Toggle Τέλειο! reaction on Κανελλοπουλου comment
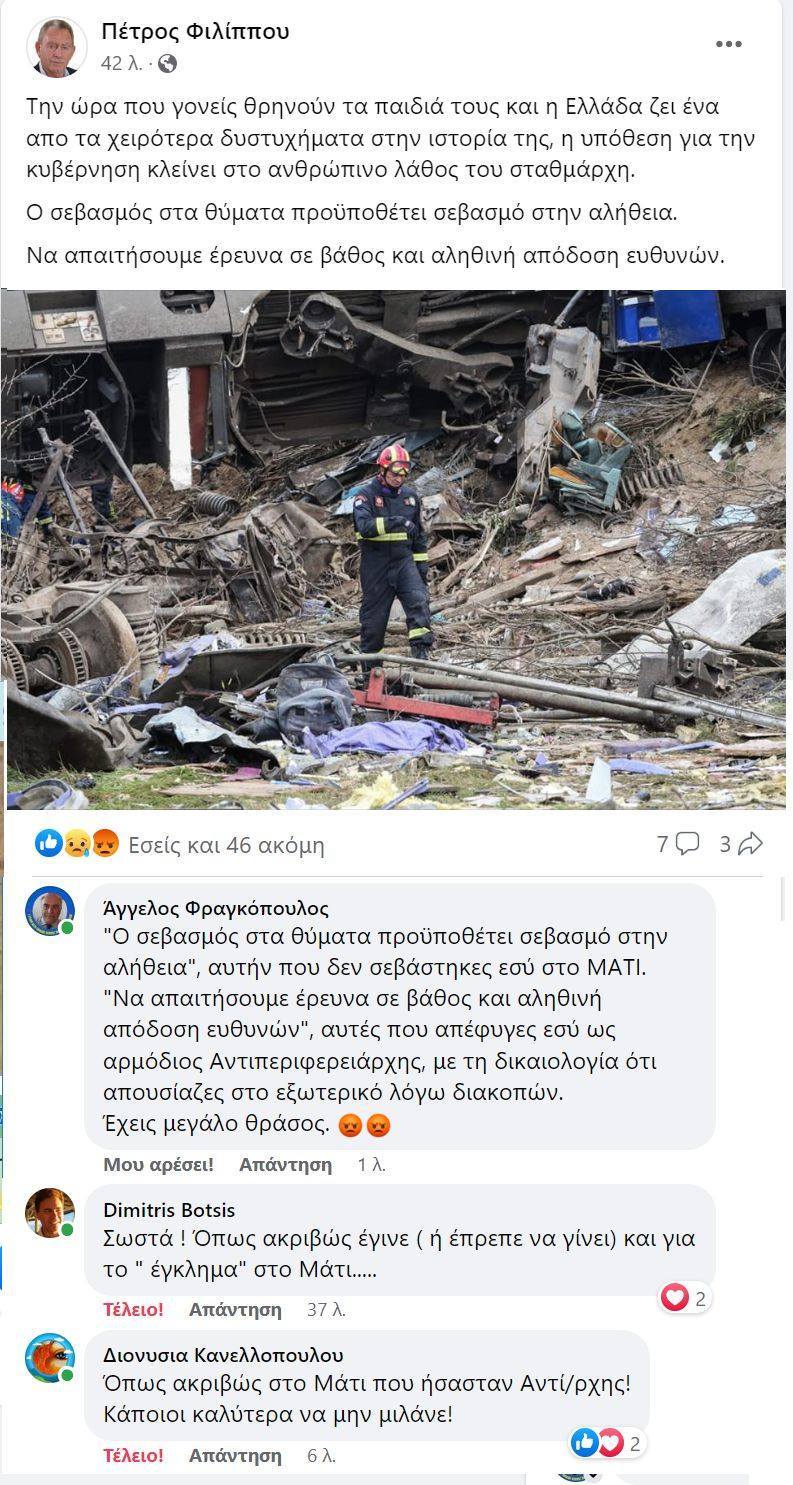 133,1455
